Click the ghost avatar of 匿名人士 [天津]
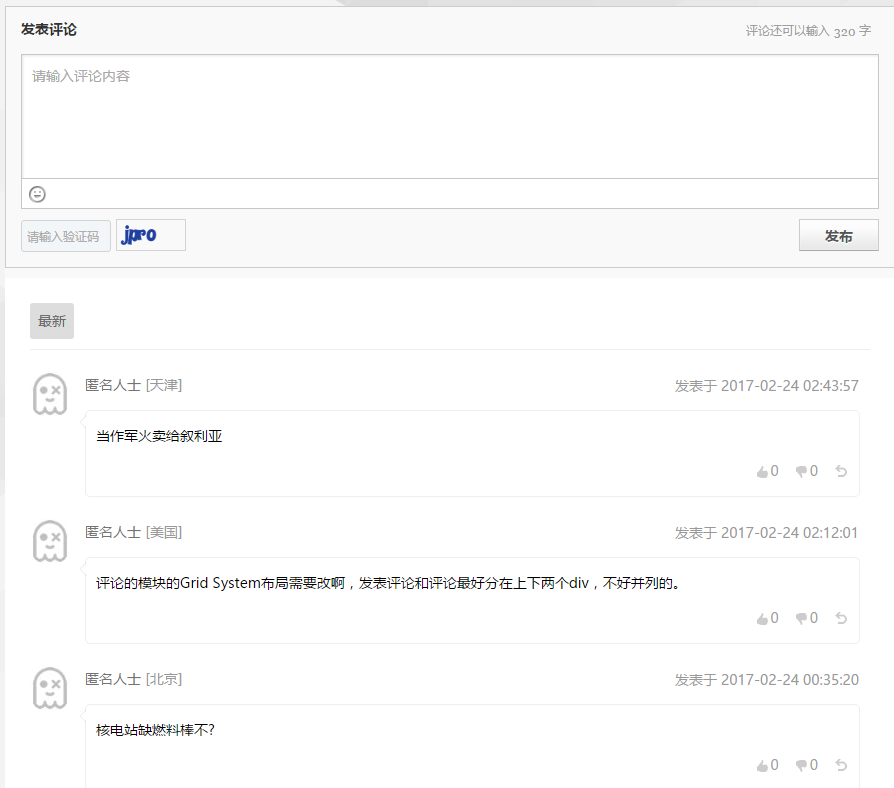The height and width of the screenshot is (788, 894). coord(50,393)
